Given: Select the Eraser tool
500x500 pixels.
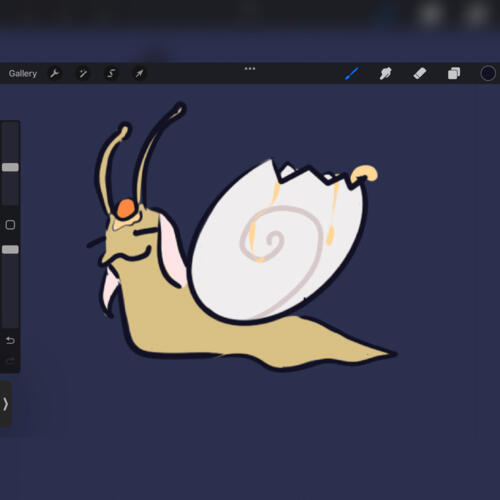Looking at the screenshot, I should pos(420,73).
